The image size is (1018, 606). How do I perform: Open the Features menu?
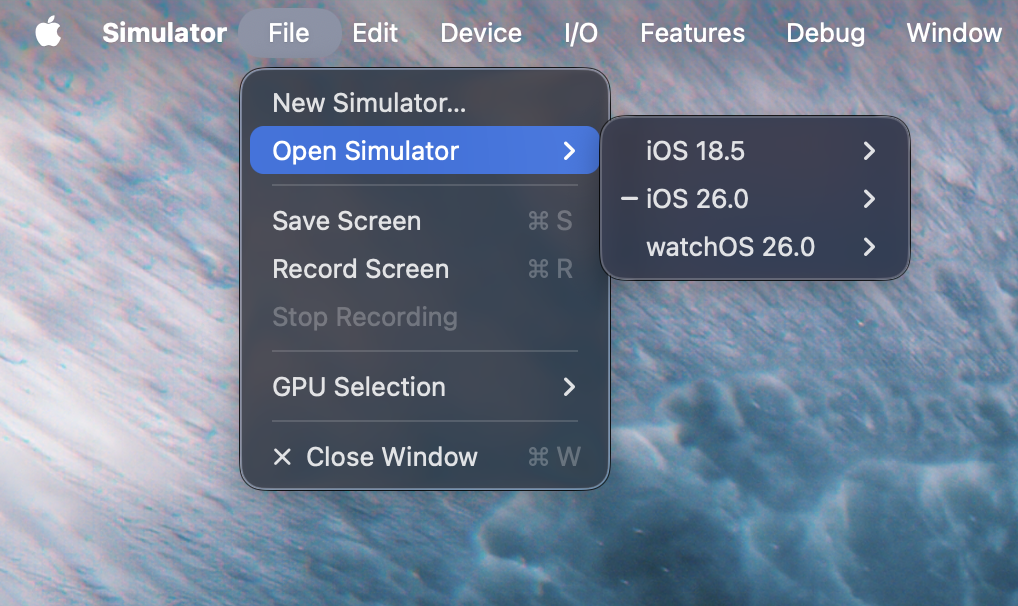(692, 33)
